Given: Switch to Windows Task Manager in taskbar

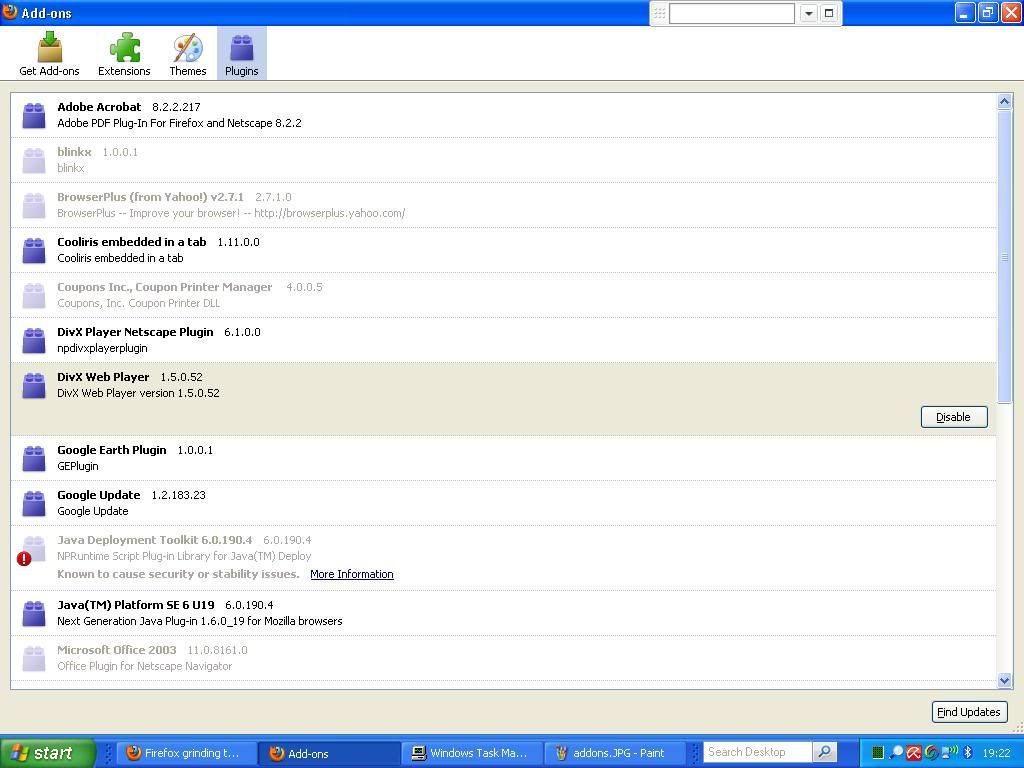Looking at the screenshot, I should [470, 753].
